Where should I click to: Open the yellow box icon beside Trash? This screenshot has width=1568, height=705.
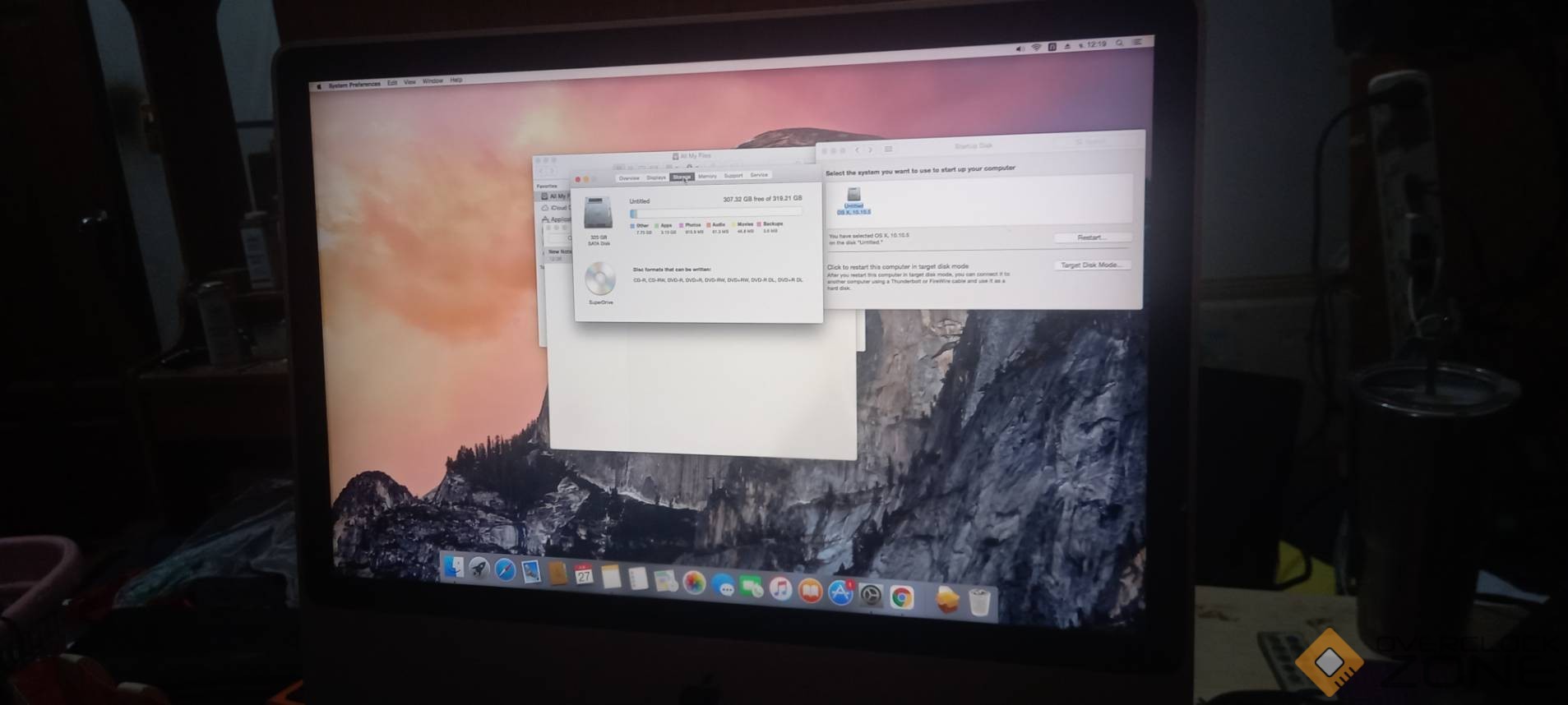click(947, 600)
